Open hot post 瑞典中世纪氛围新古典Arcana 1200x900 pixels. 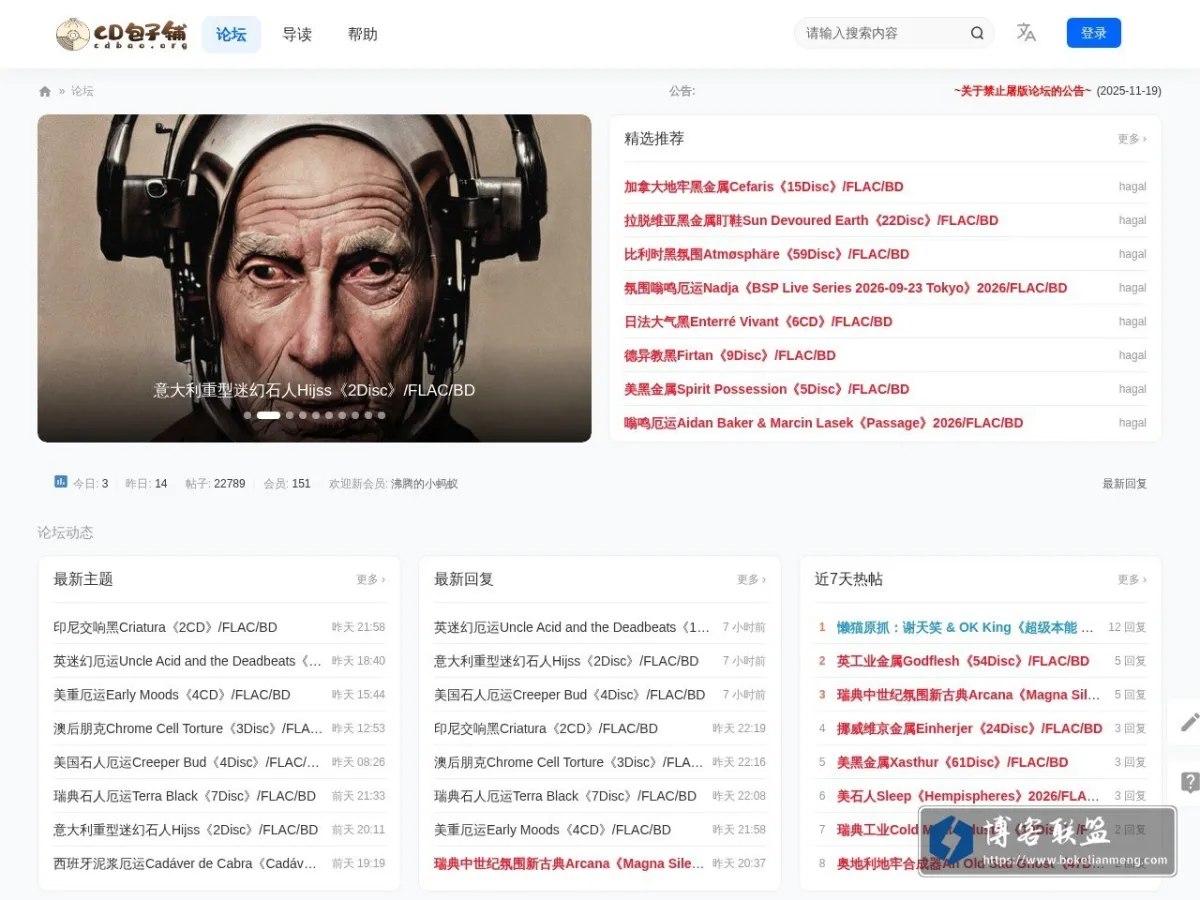point(968,695)
